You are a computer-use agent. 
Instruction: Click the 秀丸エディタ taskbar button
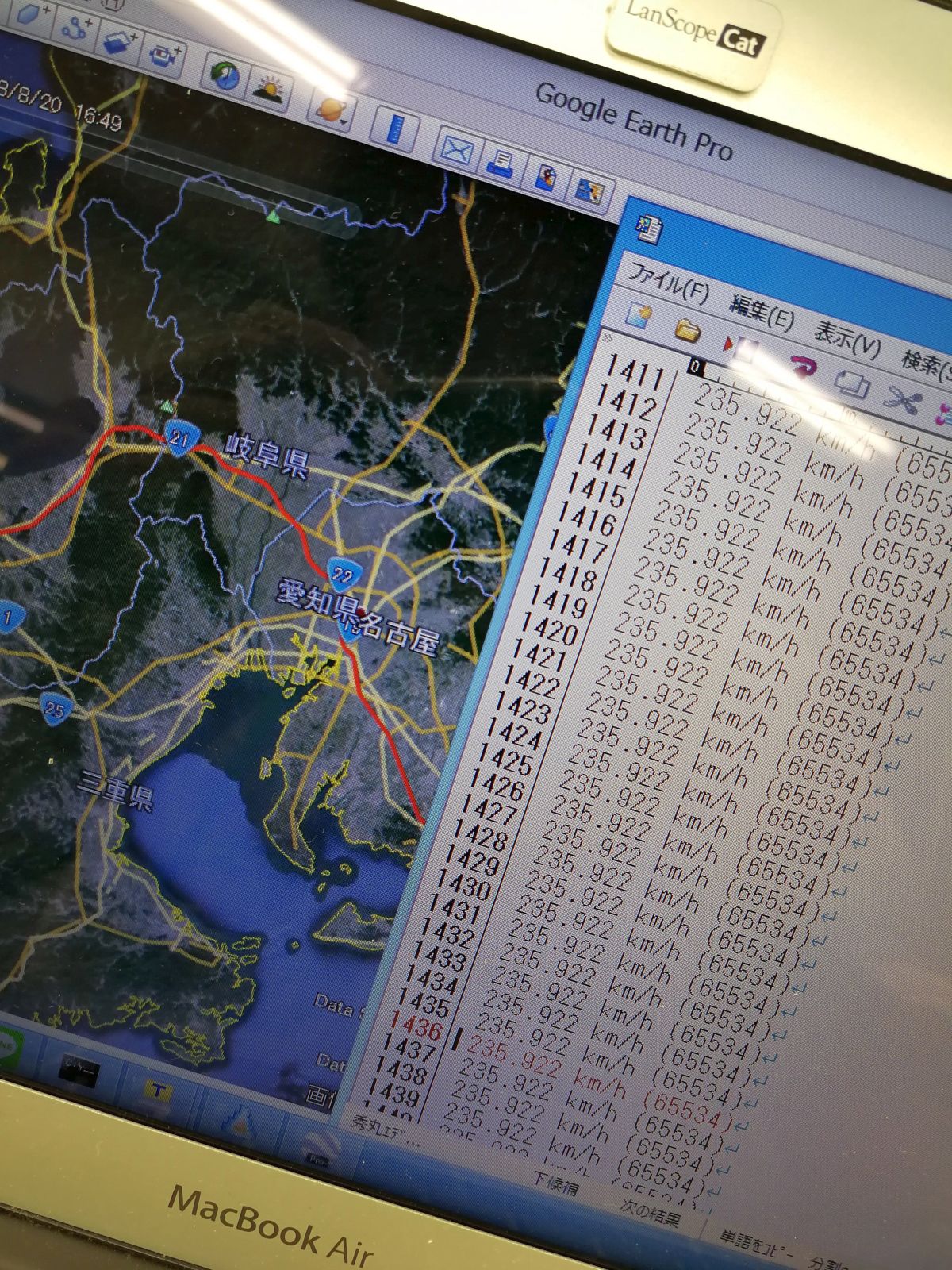pyautogui.click(x=386, y=1130)
